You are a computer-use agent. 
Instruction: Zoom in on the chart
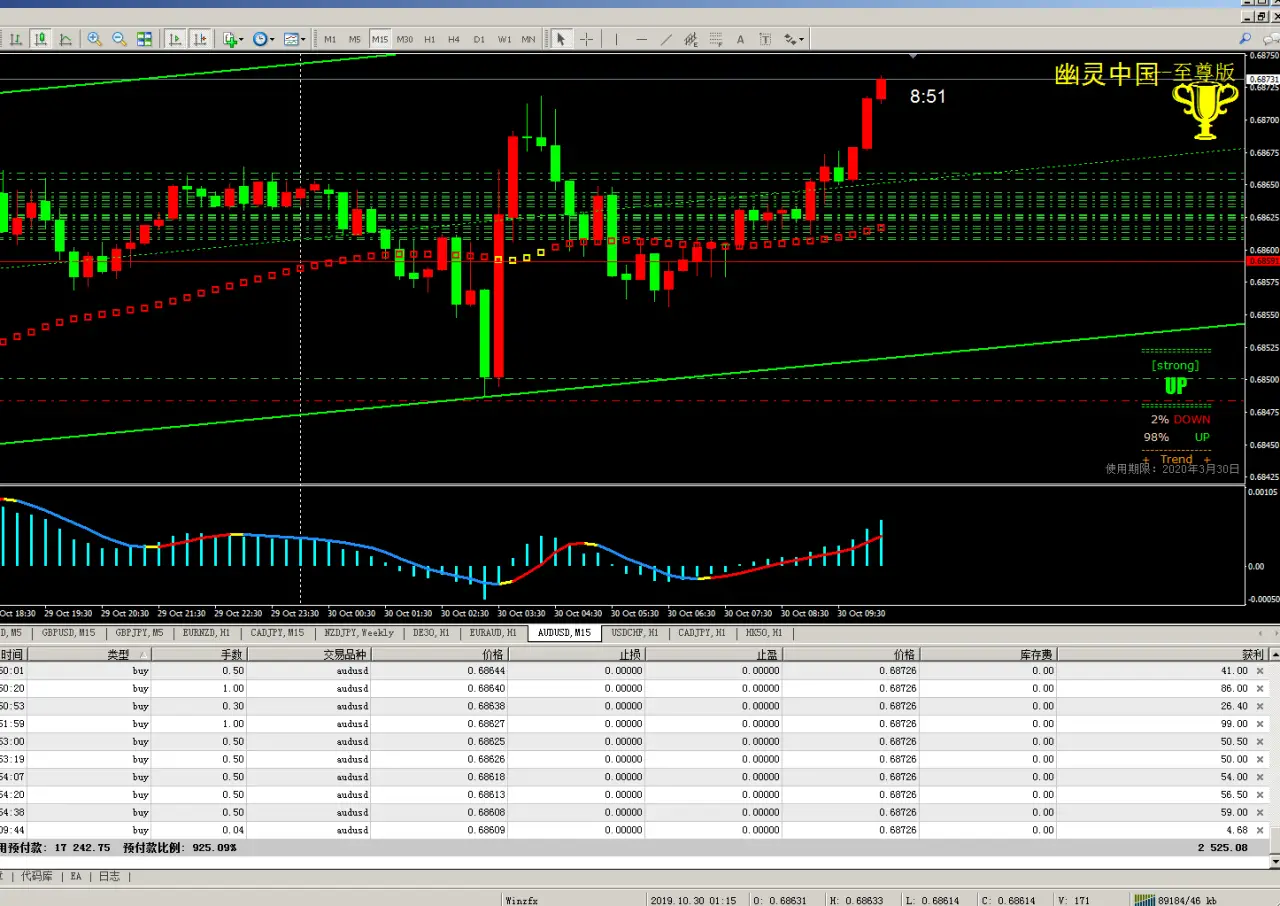tap(95, 39)
